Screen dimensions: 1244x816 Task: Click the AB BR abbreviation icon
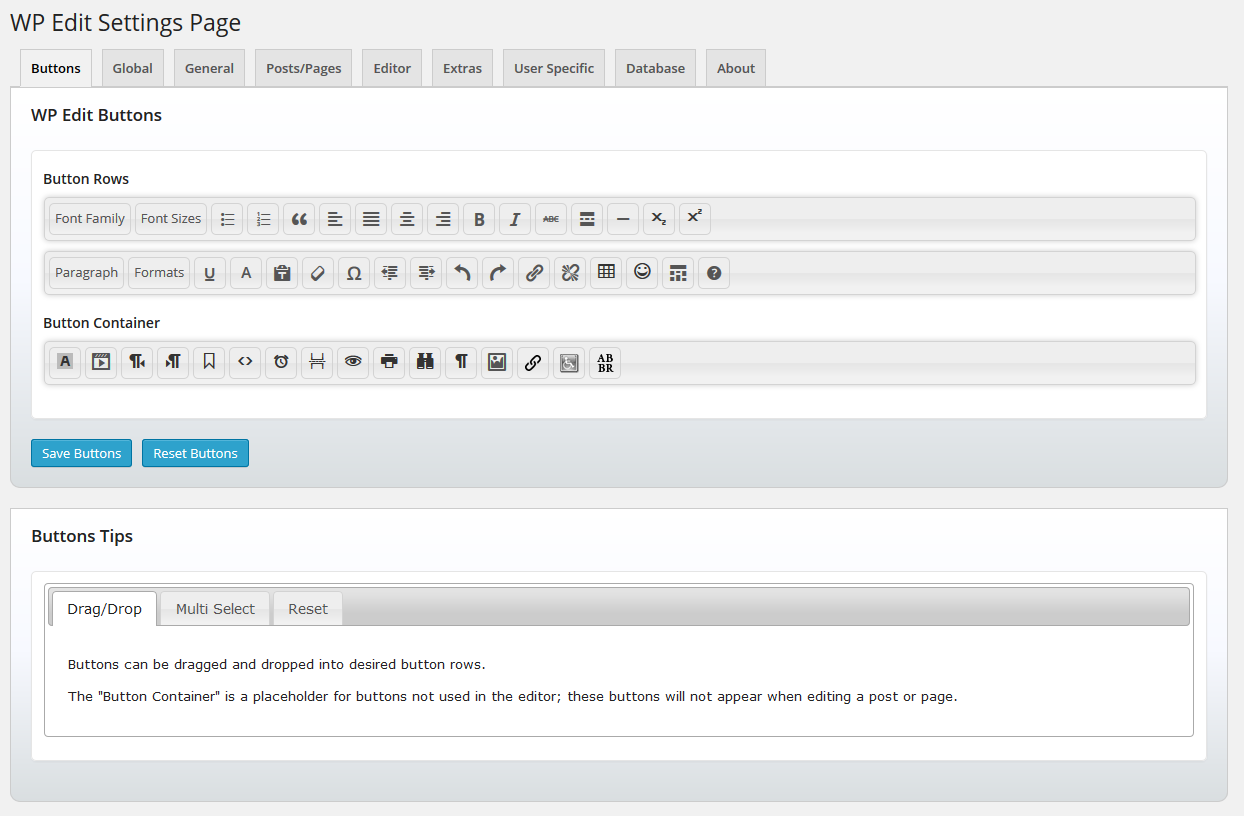tap(605, 363)
